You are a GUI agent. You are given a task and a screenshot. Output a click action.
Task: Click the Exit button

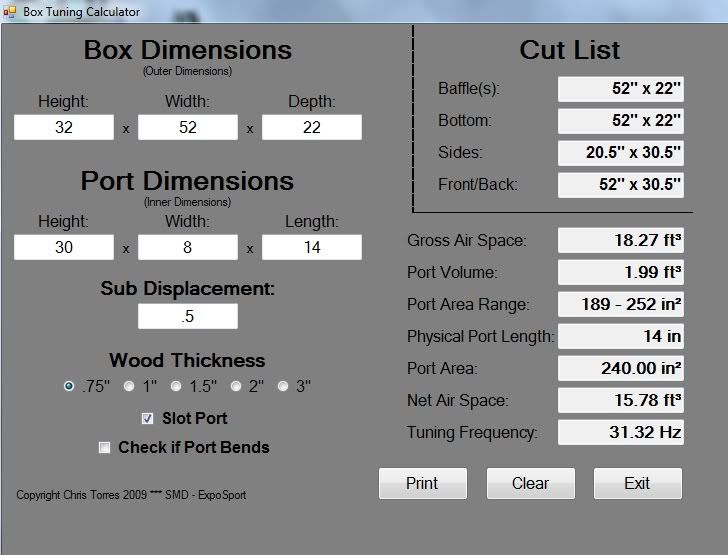638,483
